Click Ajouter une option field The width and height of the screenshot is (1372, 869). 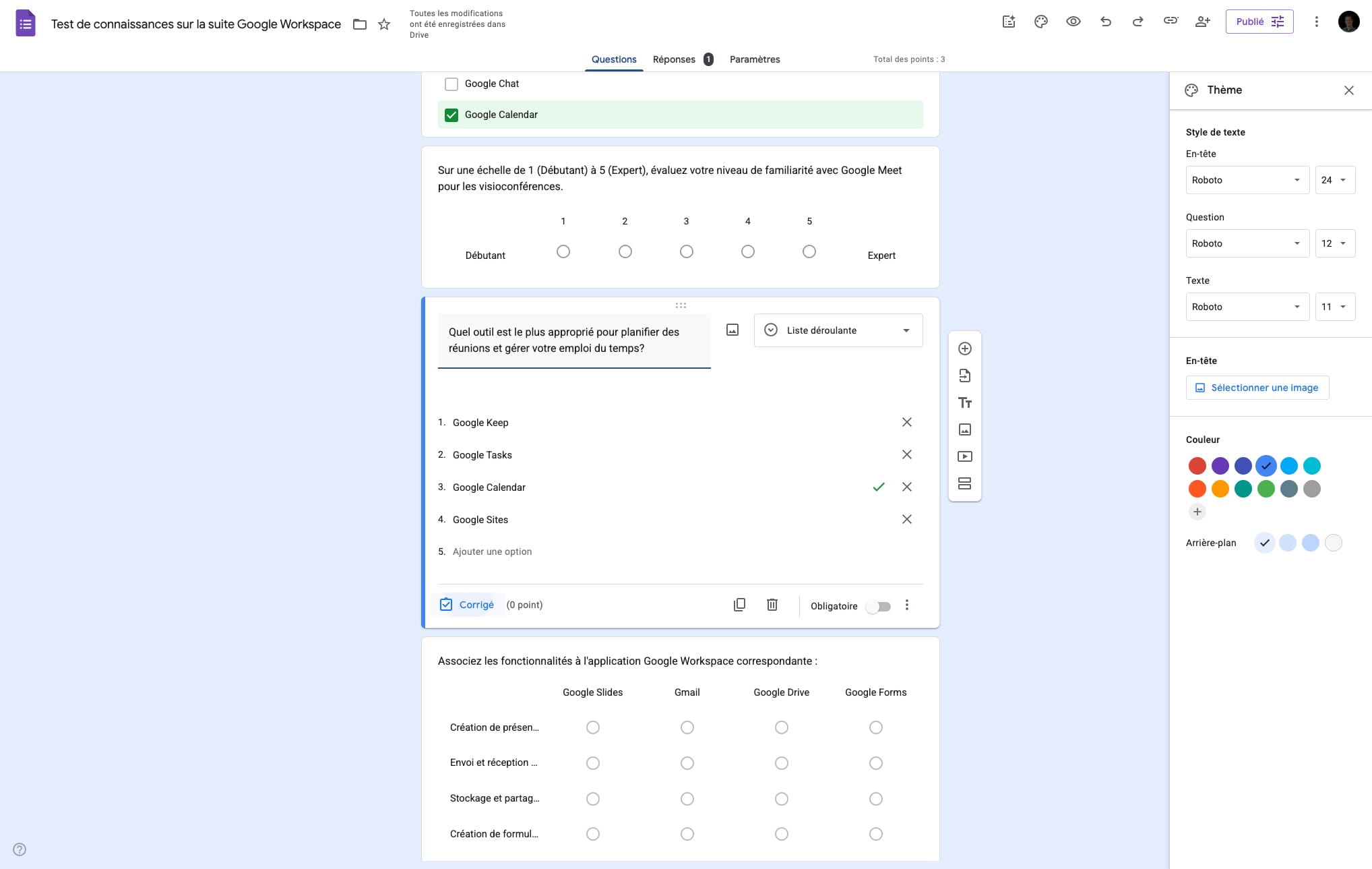pos(492,551)
